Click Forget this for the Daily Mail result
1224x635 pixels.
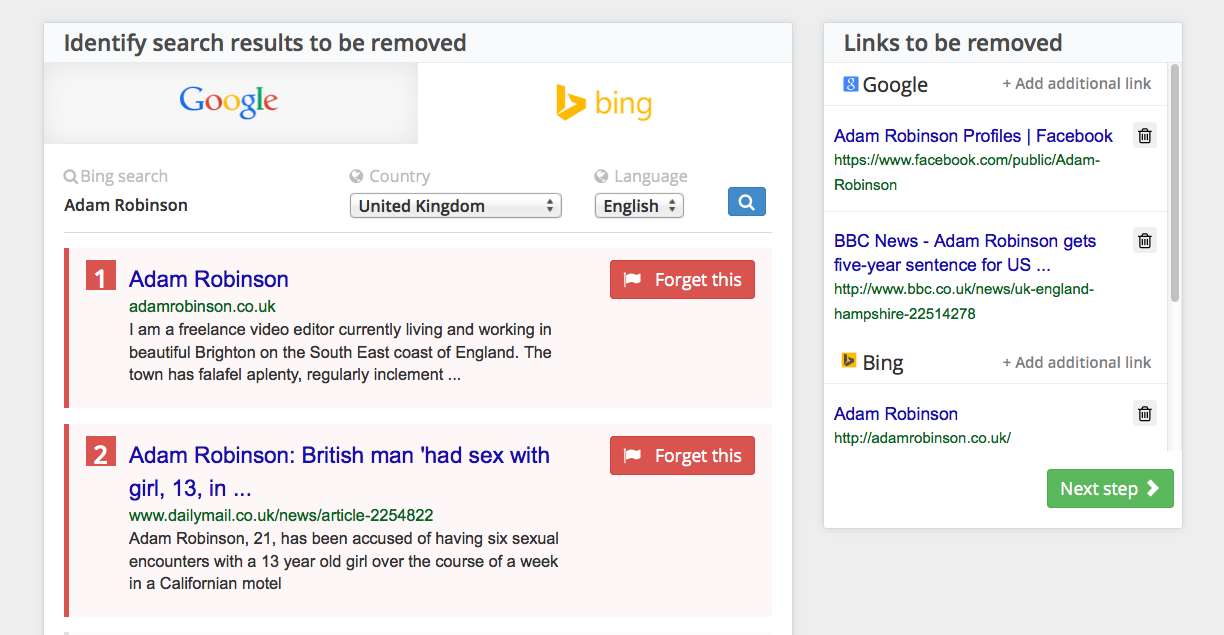point(682,456)
